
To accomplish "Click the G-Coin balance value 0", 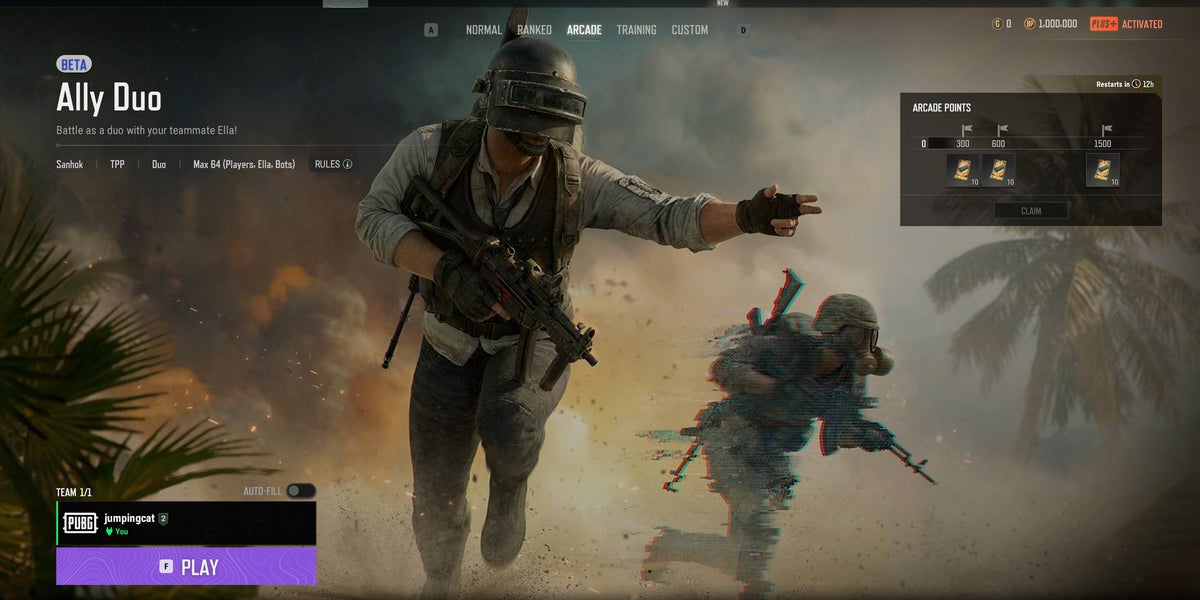I will tap(1008, 24).
